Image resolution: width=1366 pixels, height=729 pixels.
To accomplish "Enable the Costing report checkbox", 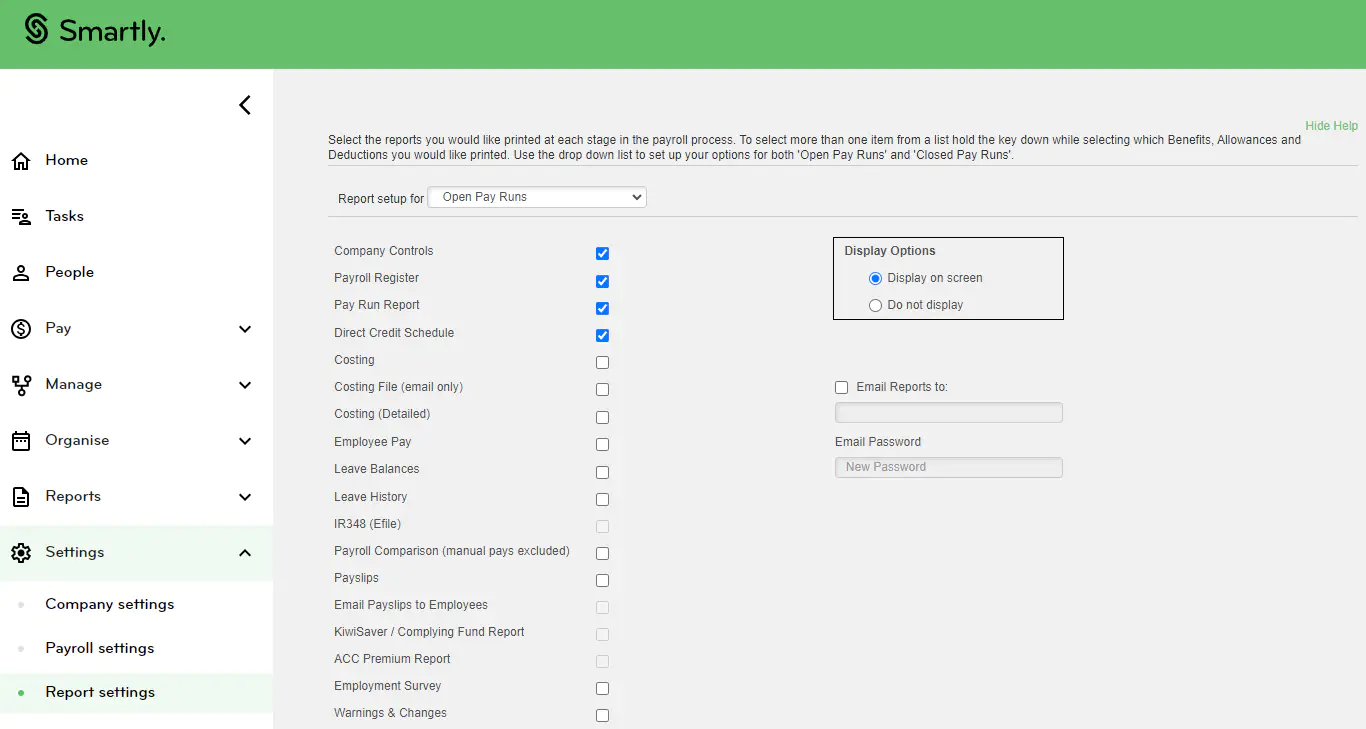I will click(x=602, y=362).
